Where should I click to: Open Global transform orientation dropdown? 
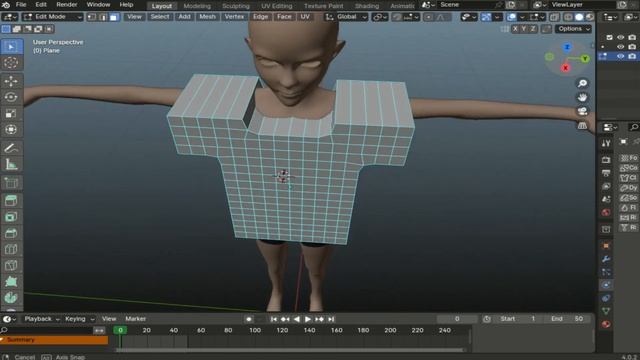(346, 17)
